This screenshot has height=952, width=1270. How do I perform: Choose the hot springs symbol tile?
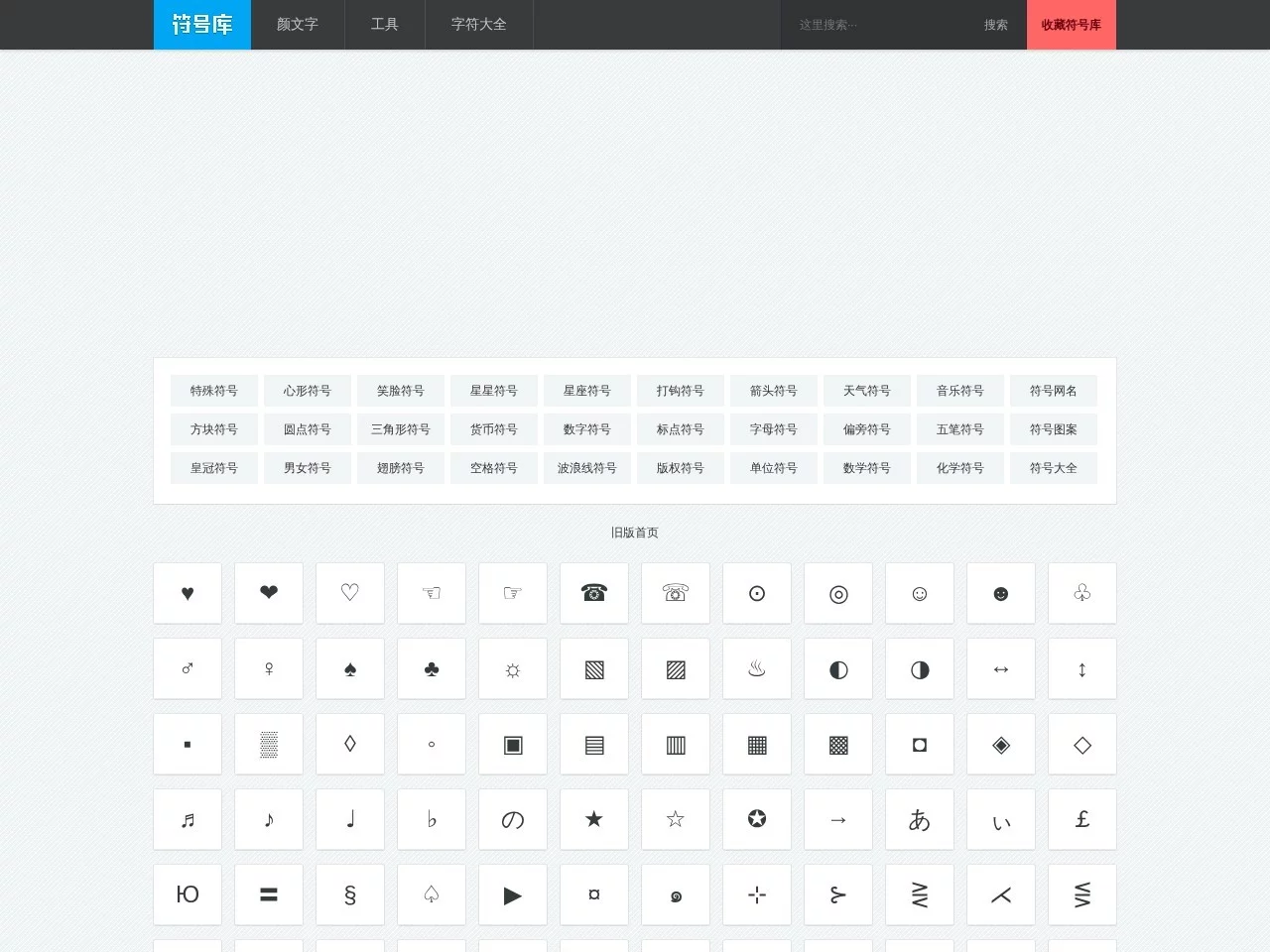coord(757,668)
